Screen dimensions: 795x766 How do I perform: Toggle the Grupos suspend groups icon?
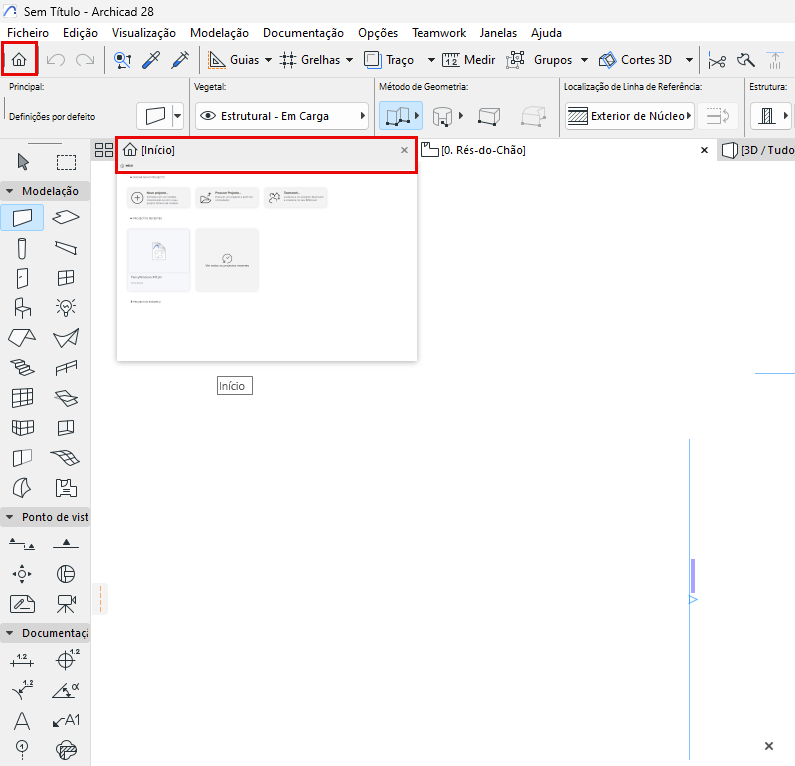[x=515, y=60]
